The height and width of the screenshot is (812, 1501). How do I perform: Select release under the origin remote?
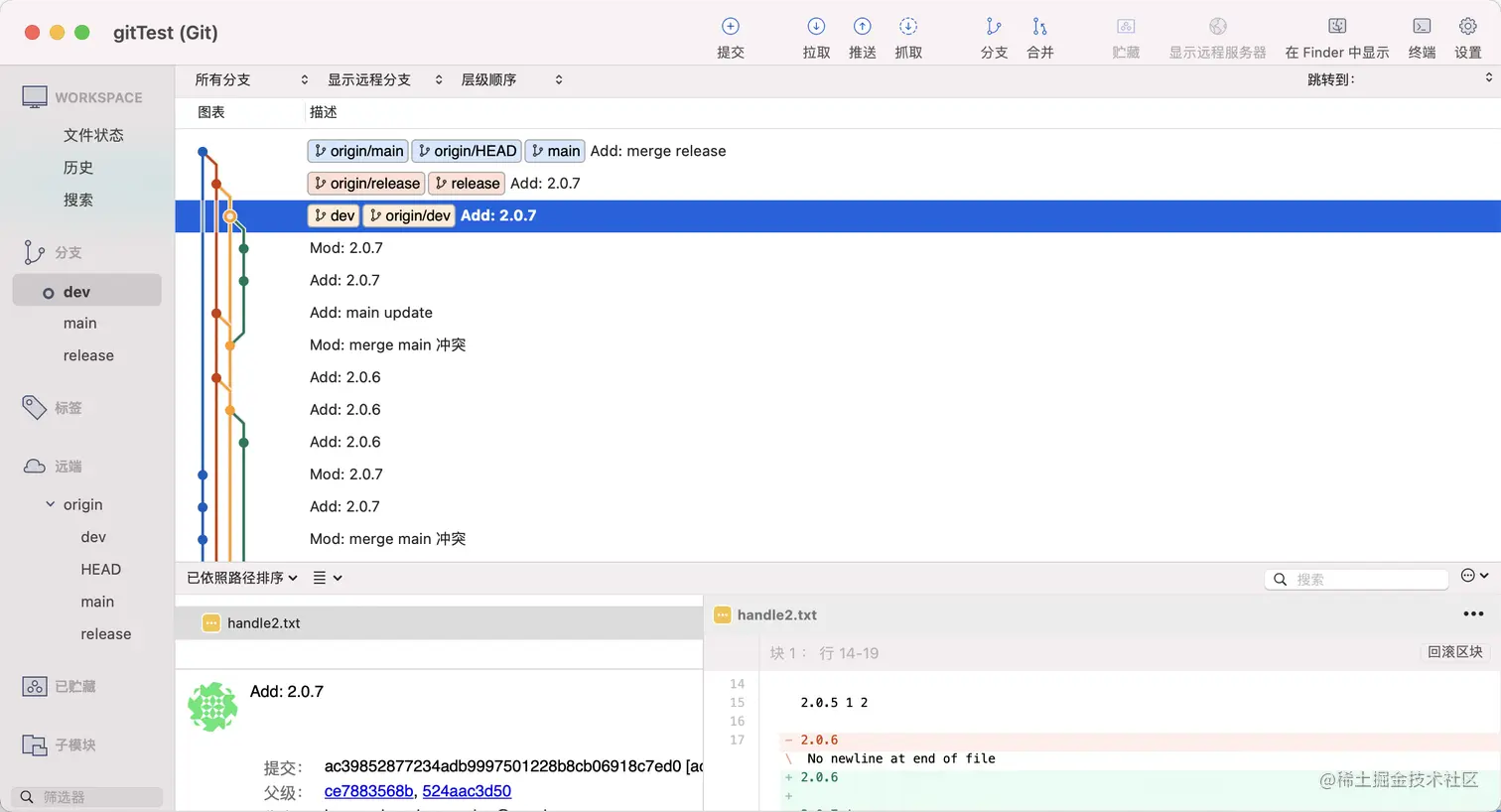pos(106,634)
